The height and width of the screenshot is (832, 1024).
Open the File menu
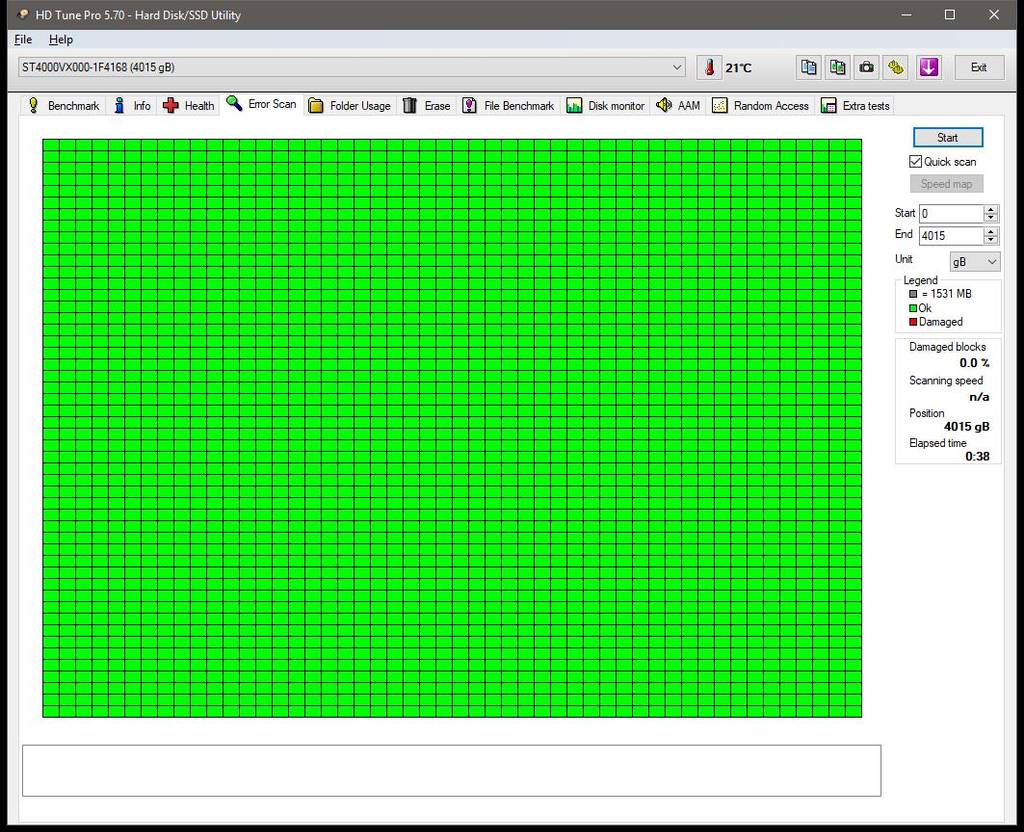tap(23, 39)
